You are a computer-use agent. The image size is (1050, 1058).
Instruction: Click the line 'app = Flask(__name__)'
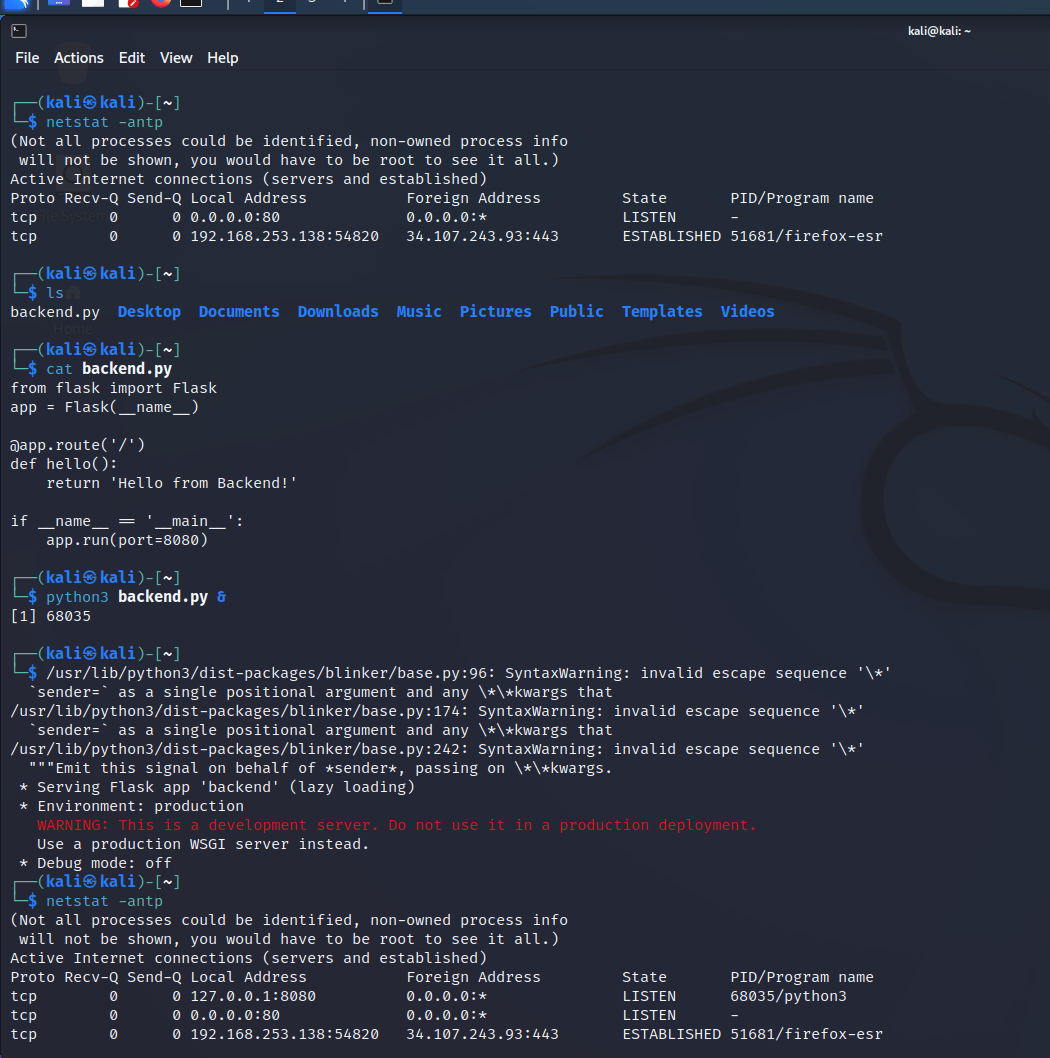(x=105, y=407)
